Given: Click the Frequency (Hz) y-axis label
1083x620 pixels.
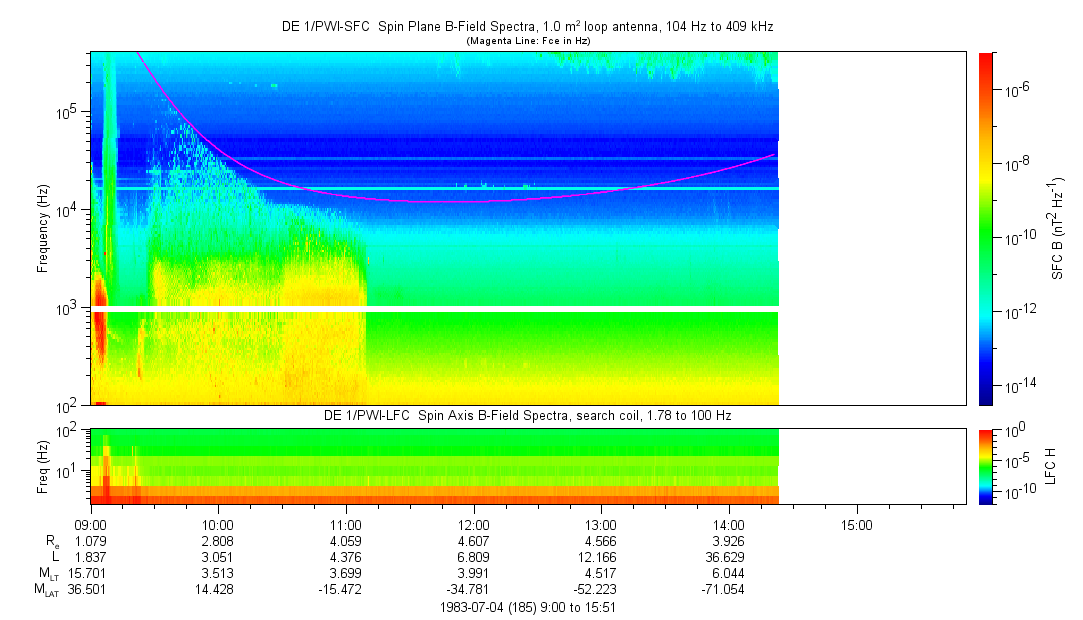Looking at the screenshot, I should tap(43, 228).
